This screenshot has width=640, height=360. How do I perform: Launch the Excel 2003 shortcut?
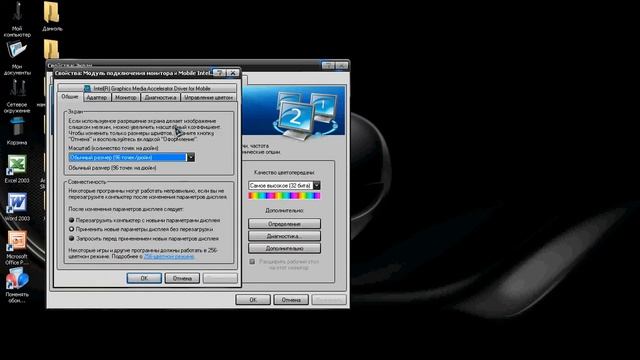point(17,169)
